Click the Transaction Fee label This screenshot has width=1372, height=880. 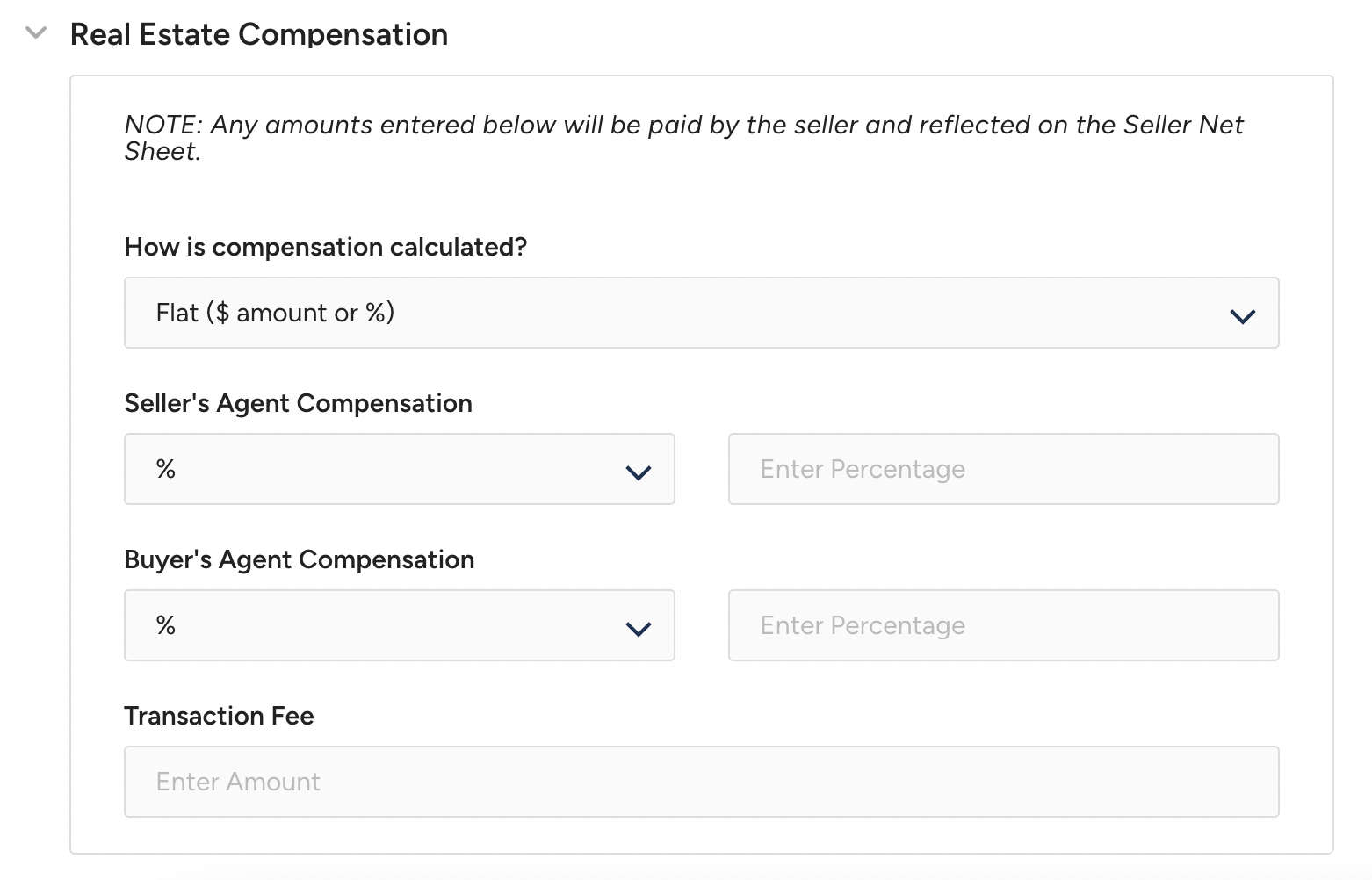[x=219, y=716]
